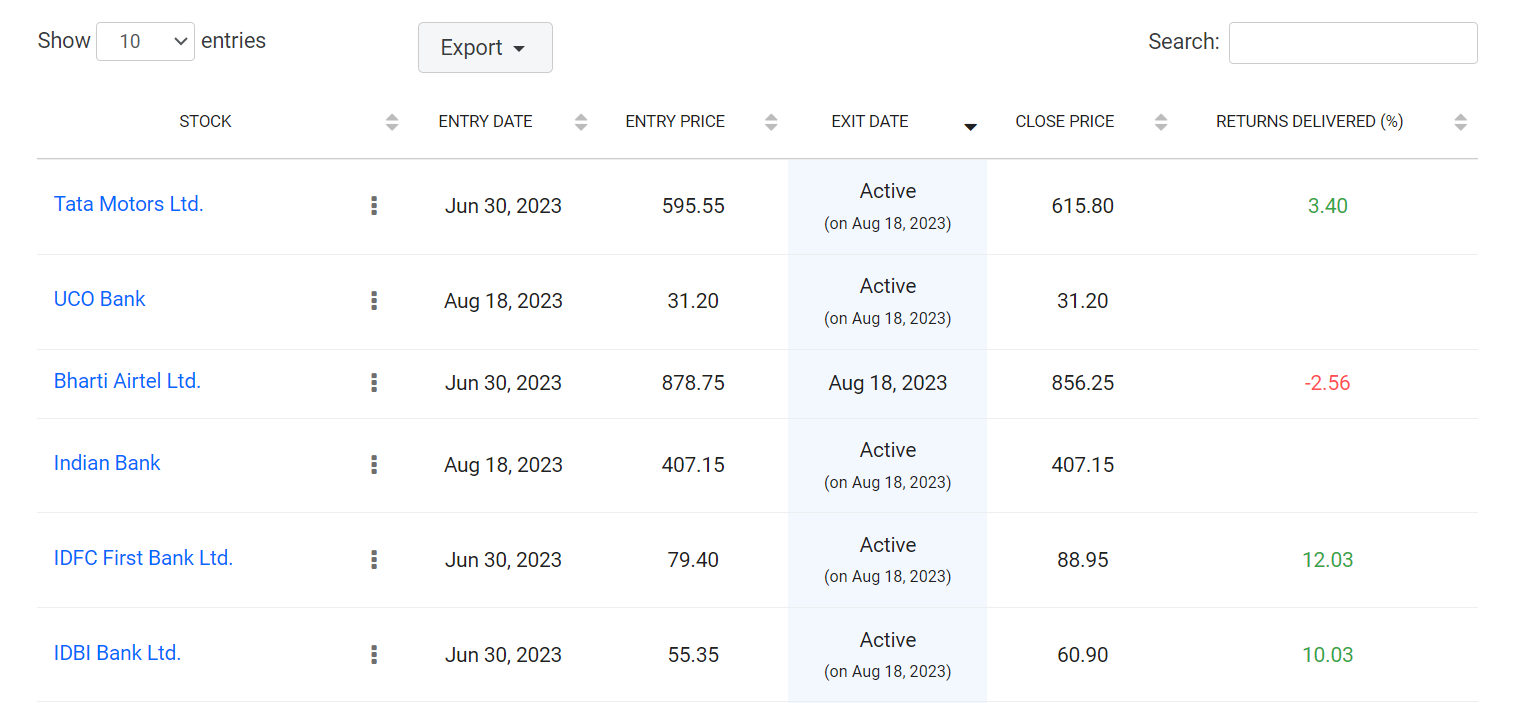This screenshot has width=1525, height=703.
Task: Open the UCO Bank stock link
Action: coord(100,299)
